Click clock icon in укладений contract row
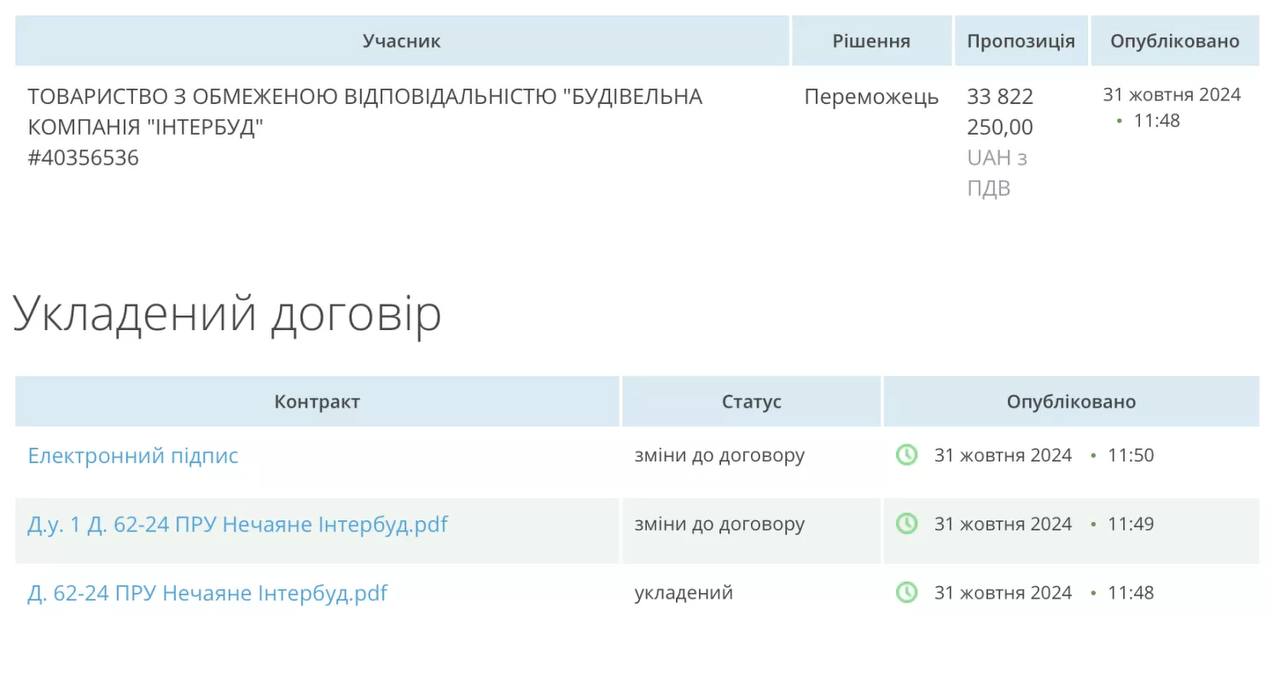Screen dimensions: 1280x690 click(x=906, y=593)
